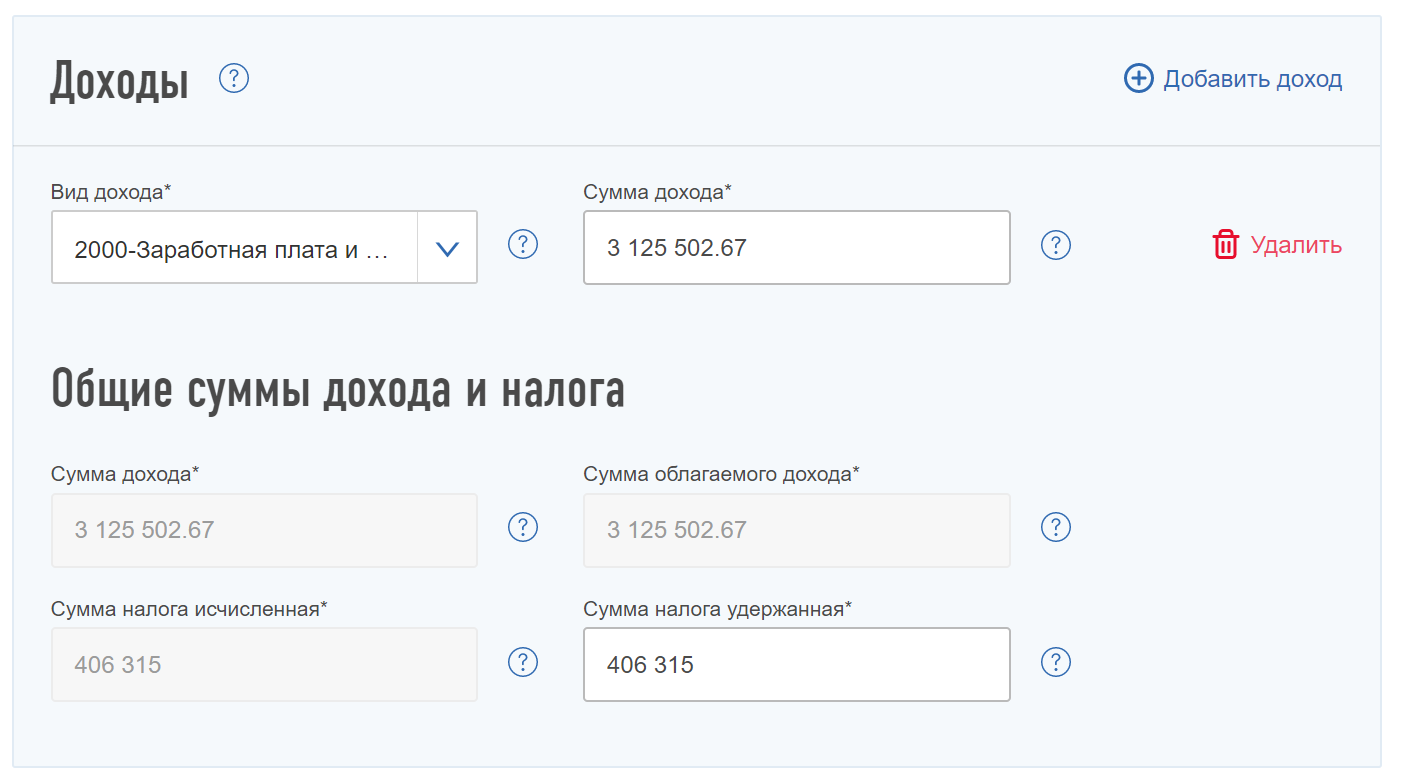This screenshot has width=1401, height=783.
Task: Click the disabled Сумма облагаемого дохода field
Action: tap(796, 530)
